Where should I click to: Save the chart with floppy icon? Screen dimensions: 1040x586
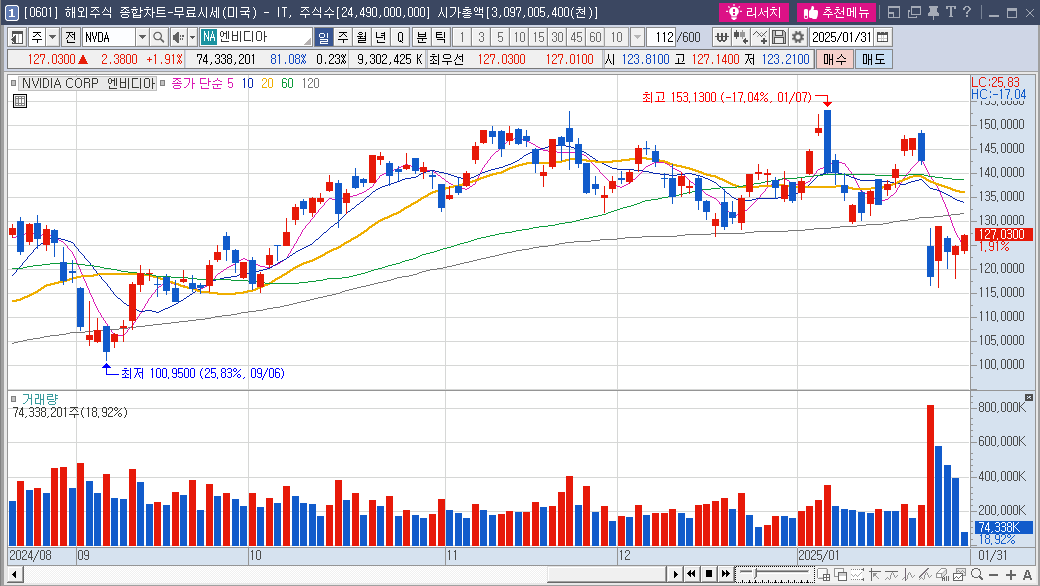pyautogui.click(x=779, y=37)
